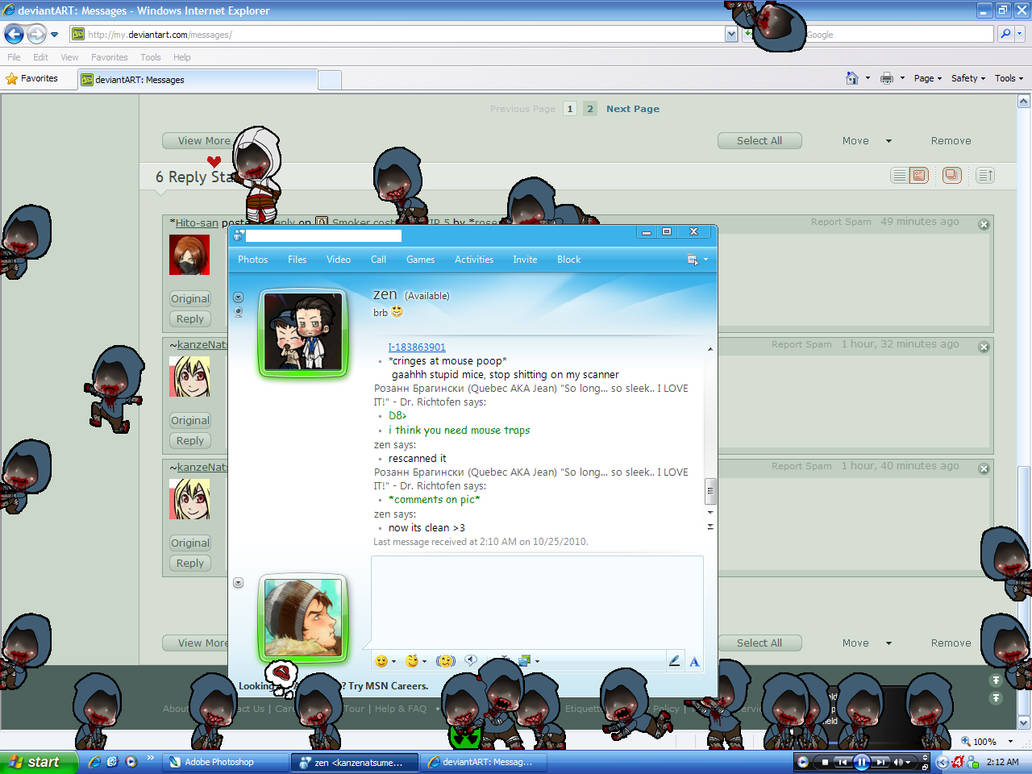This screenshot has width=1032, height=774.
Task: Click the Internet Explorer Forward arrow
Action: click(36, 34)
